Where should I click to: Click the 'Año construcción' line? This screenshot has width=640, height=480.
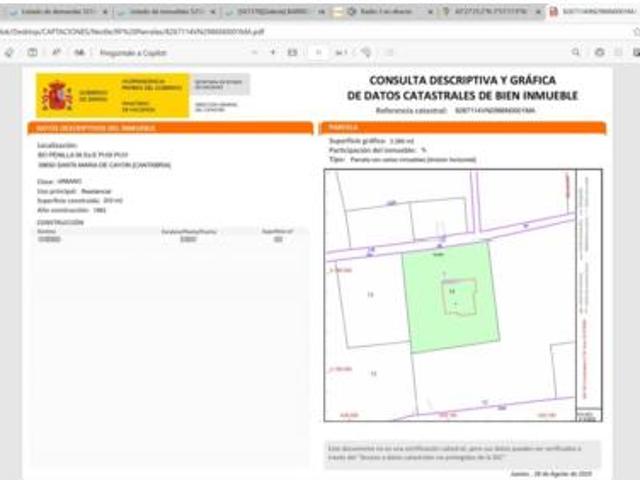coord(71,210)
